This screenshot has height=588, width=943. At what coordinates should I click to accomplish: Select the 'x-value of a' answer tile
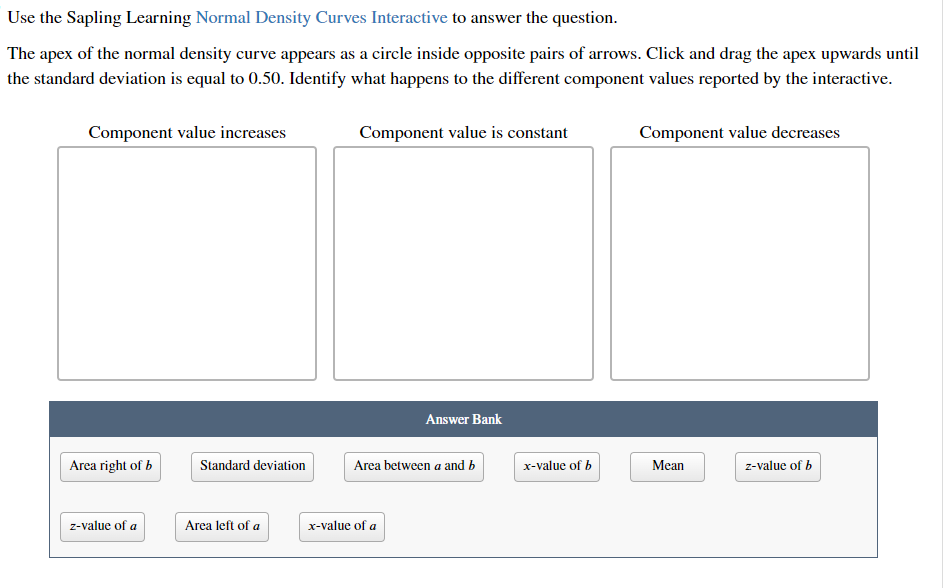[341, 526]
